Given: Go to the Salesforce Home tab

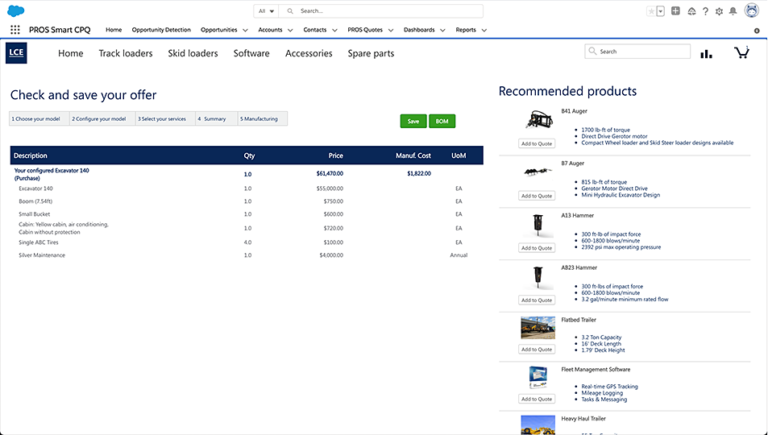Looking at the screenshot, I should (x=114, y=30).
